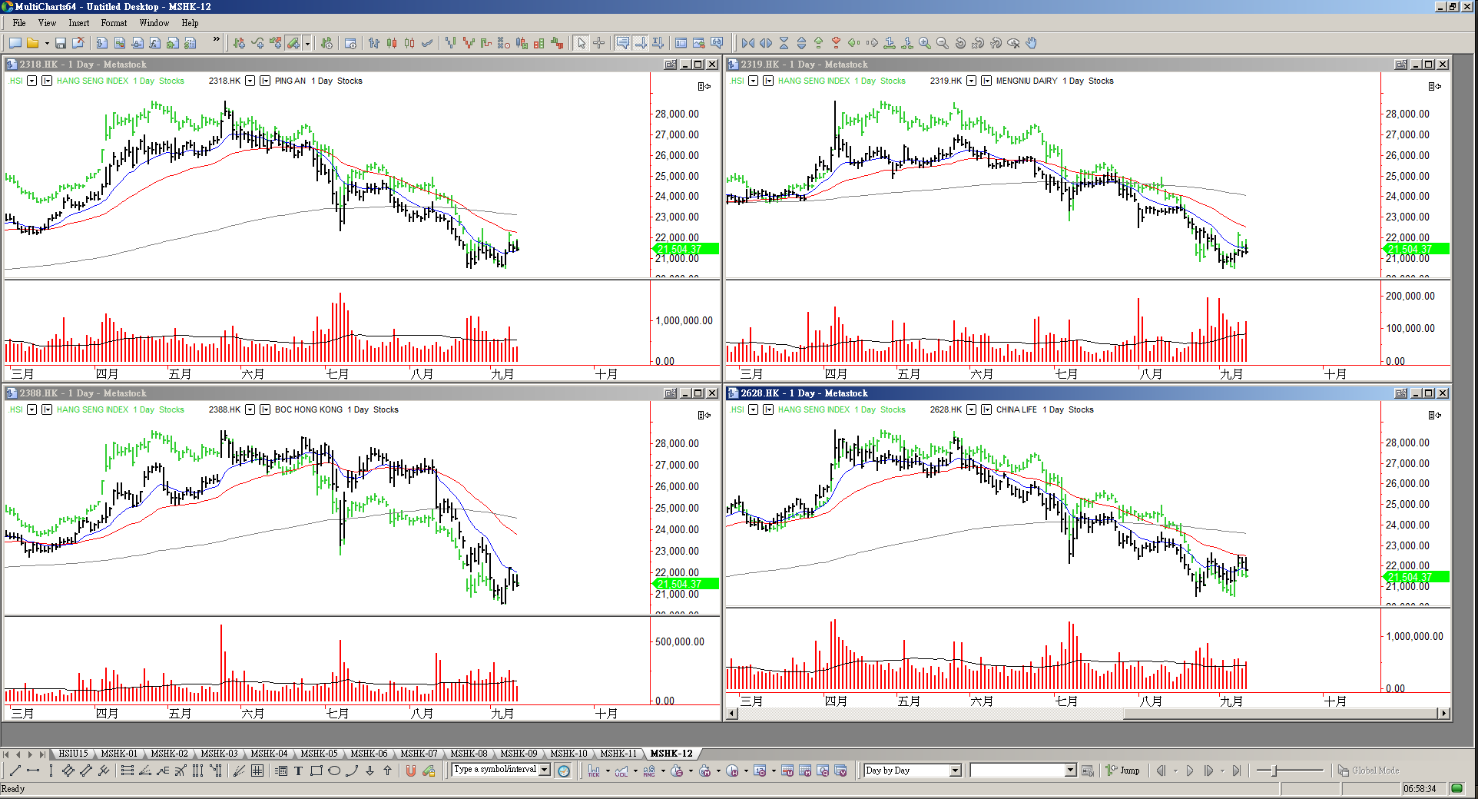The height and width of the screenshot is (812, 1478).
Task: Select the crosshair pointer tool
Action: (599, 43)
